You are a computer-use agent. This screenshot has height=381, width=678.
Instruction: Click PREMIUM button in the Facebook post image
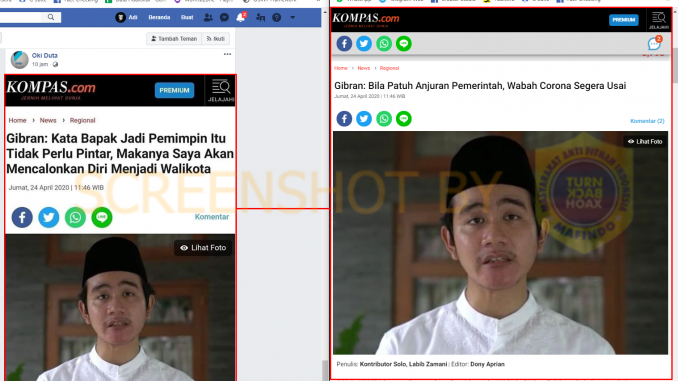[174, 90]
